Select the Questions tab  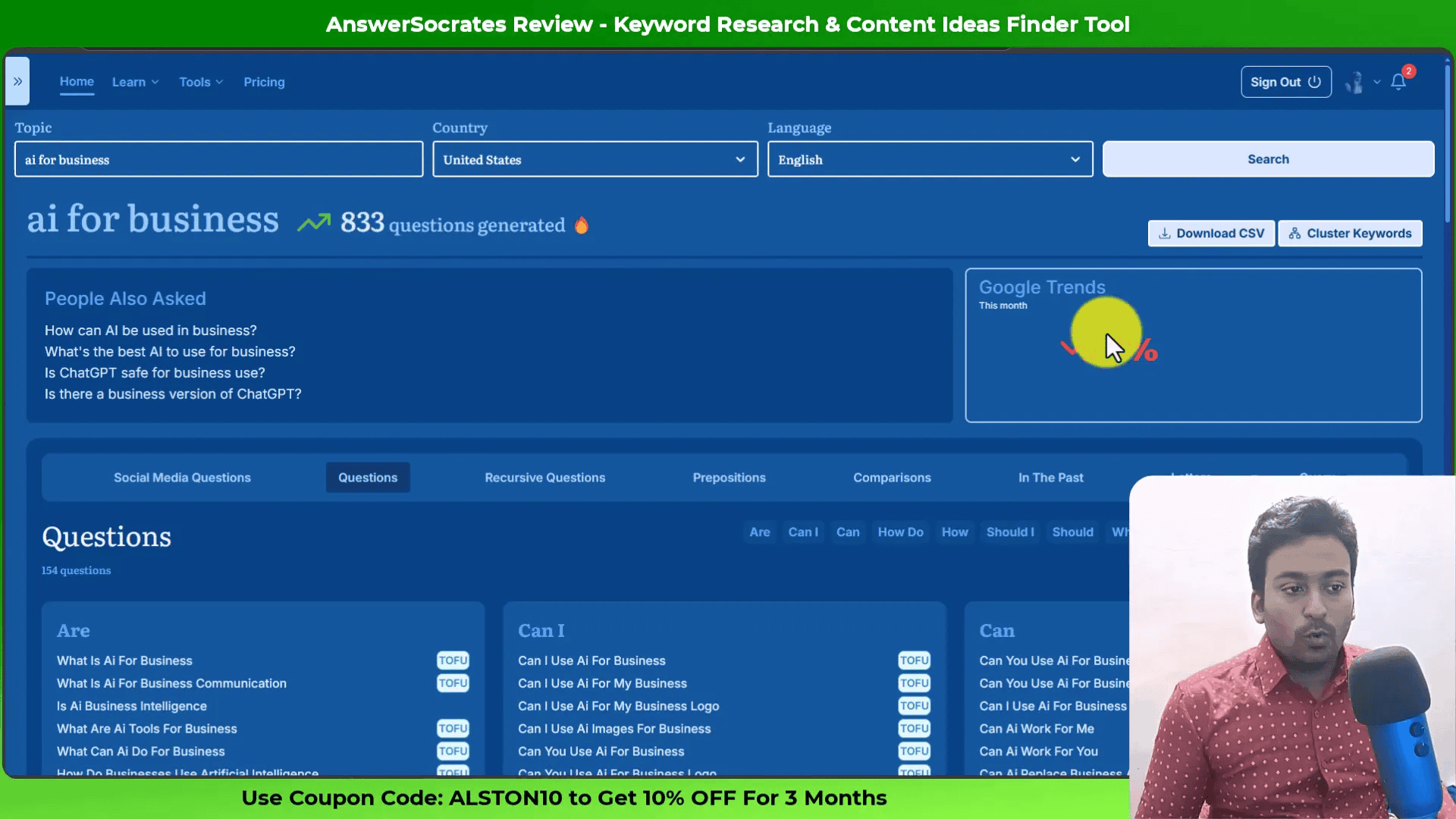point(368,478)
